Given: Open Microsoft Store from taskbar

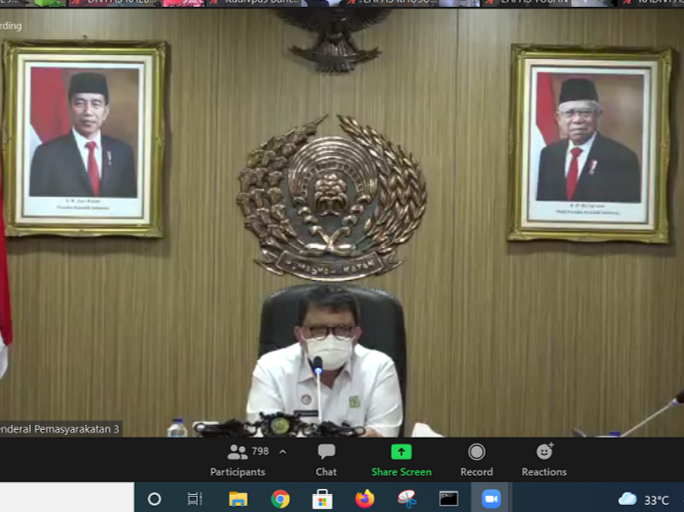Looking at the screenshot, I should (x=322, y=499).
